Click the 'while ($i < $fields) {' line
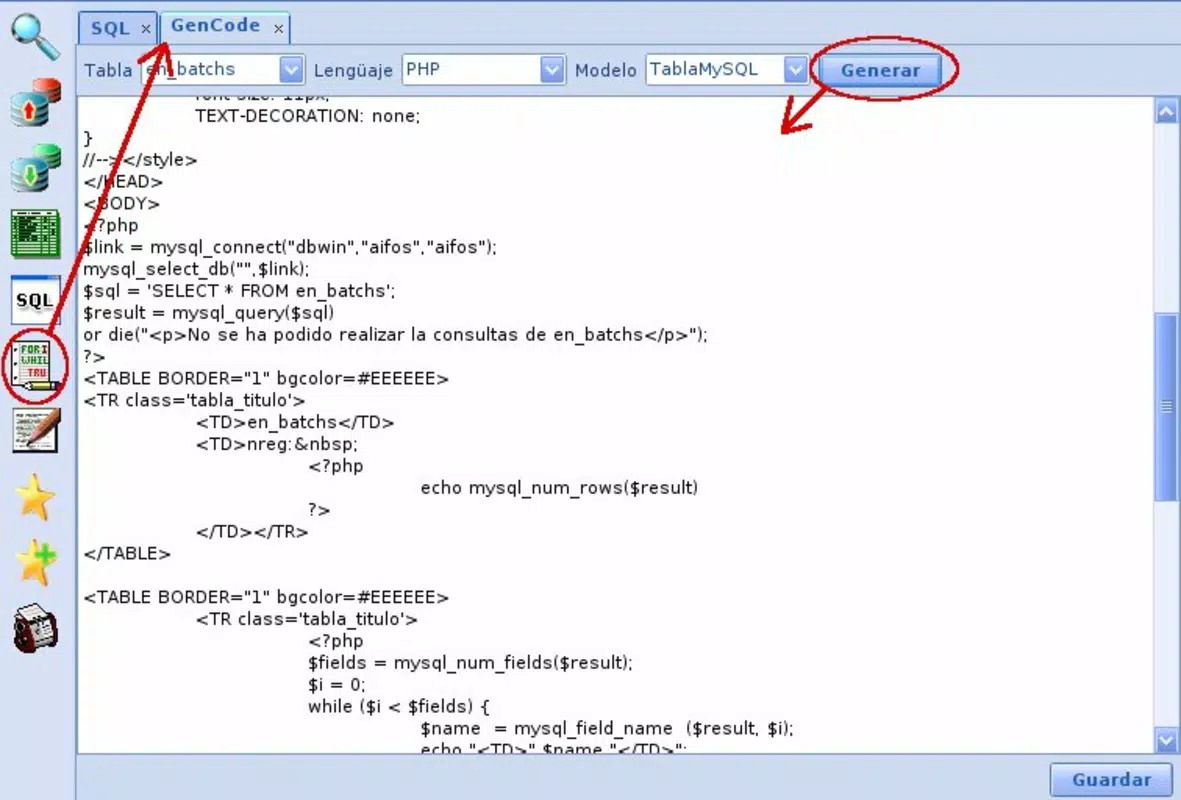 [398, 706]
